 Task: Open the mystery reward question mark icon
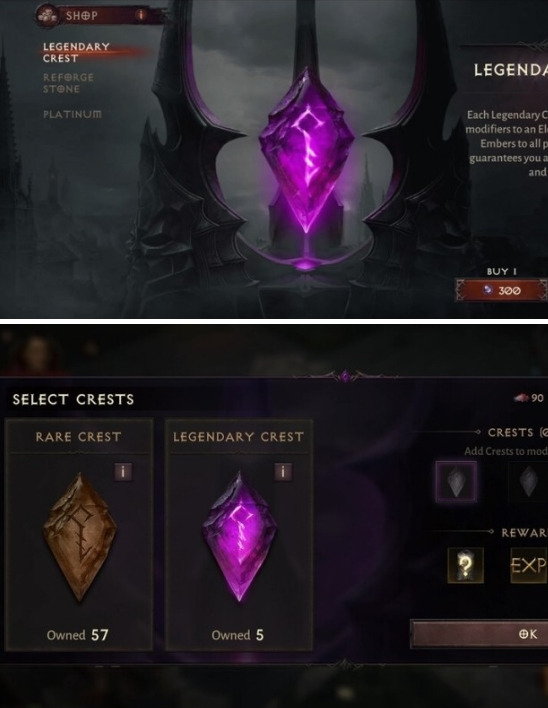(465, 565)
